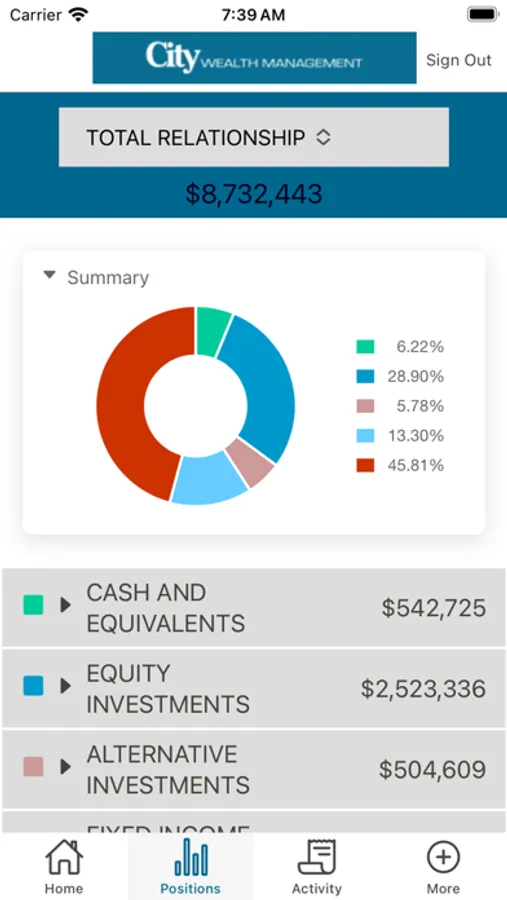
Task: Click the 28.90% legend label
Action: pos(416,377)
